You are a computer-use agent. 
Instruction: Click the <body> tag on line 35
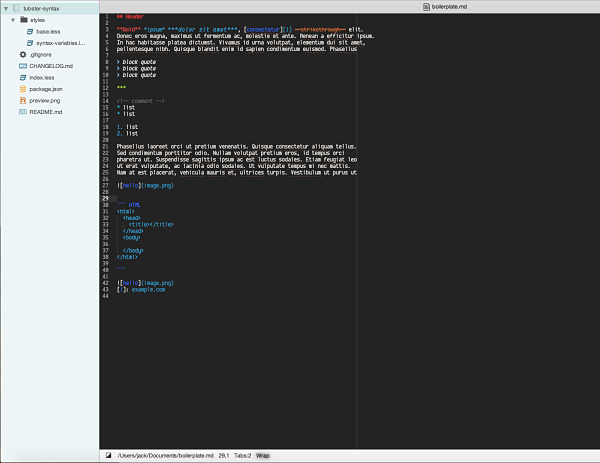(x=132, y=238)
